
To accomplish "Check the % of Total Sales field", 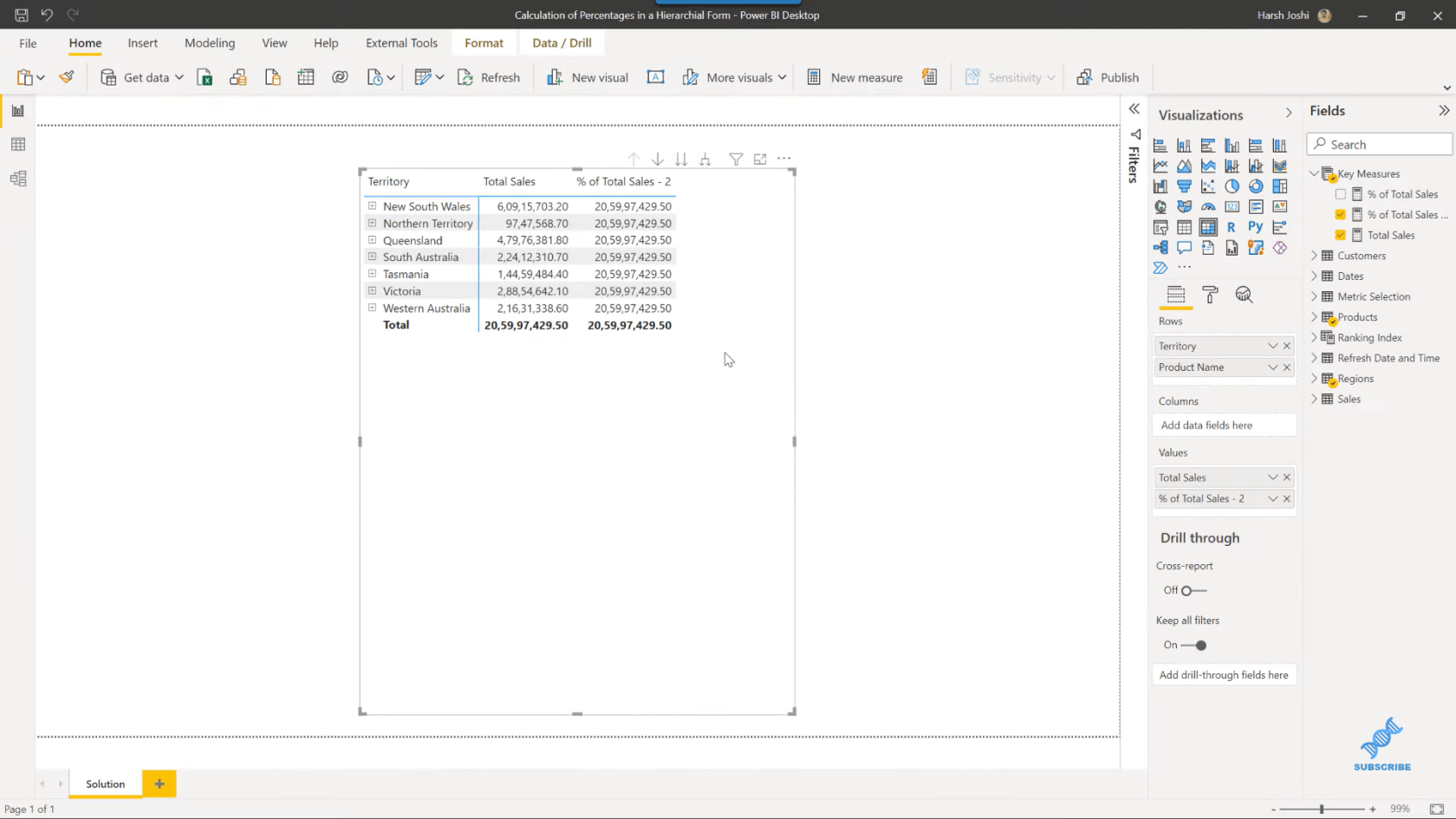I will click(x=1341, y=194).
